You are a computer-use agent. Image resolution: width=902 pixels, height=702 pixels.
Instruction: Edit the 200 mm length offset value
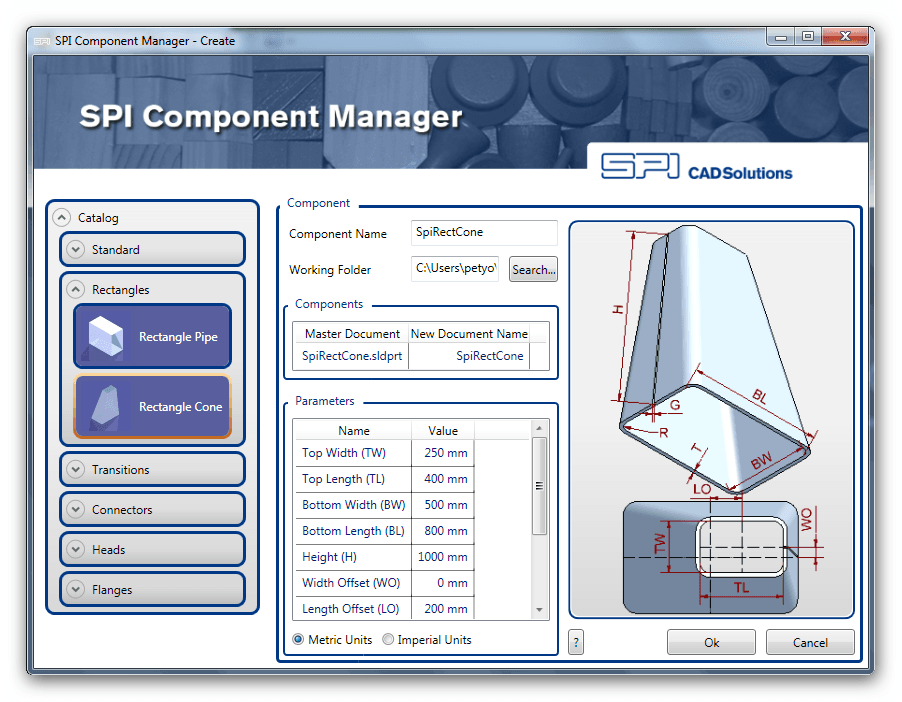(443, 608)
